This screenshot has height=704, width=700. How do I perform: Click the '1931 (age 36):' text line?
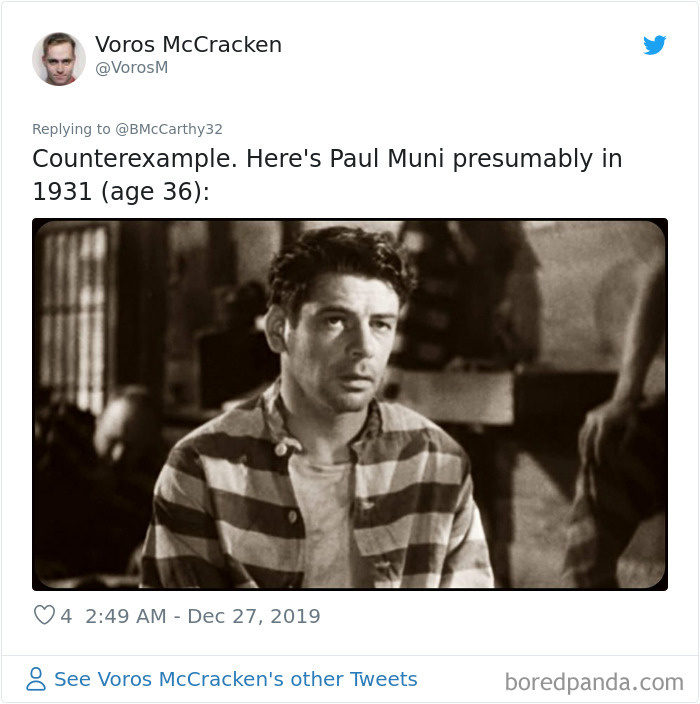point(121,192)
